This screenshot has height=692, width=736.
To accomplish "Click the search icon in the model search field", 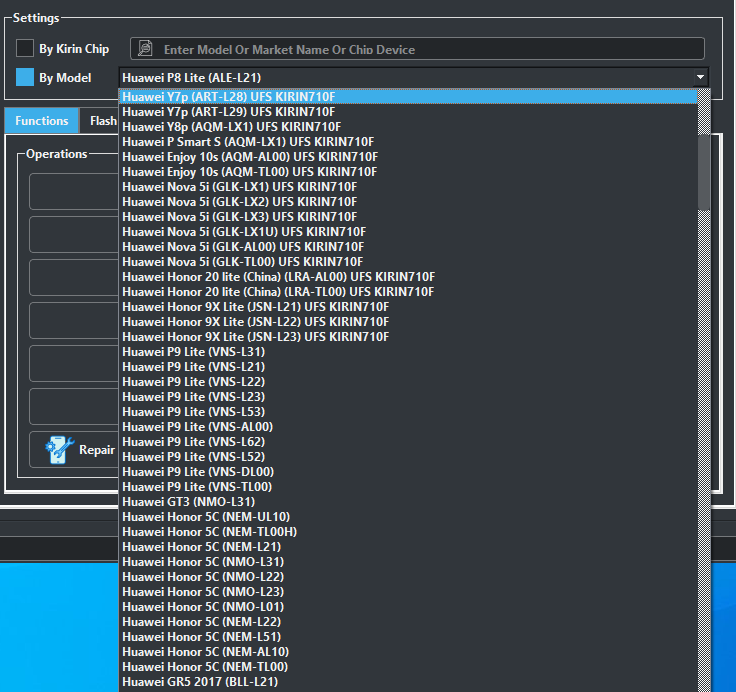I will click(146, 48).
